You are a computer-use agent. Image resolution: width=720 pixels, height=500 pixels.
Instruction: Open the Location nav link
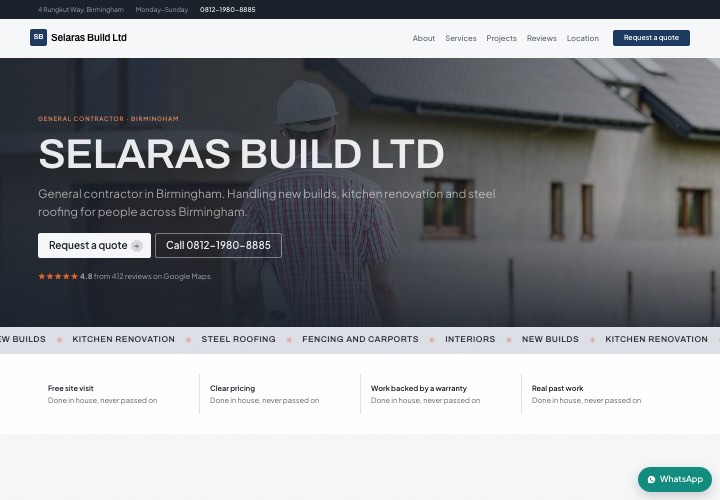coord(583,38)
